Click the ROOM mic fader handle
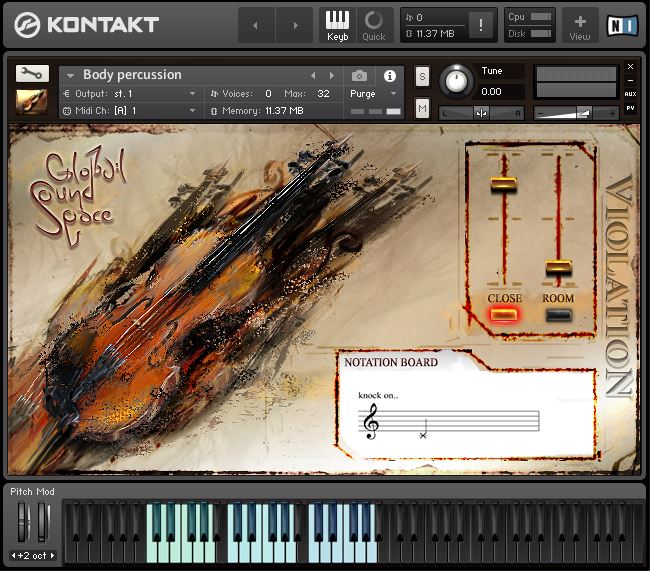The width and height of the screenshot is (650, 571). pyautogui.click(x=558, y=267)
